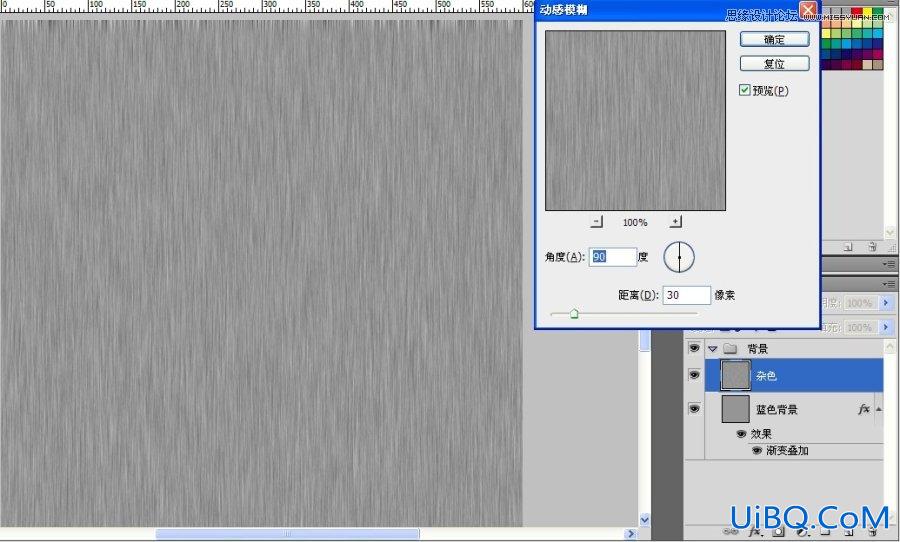
Task: Collapse the 背景 layer group triangle
Action: tap(713, 349)
